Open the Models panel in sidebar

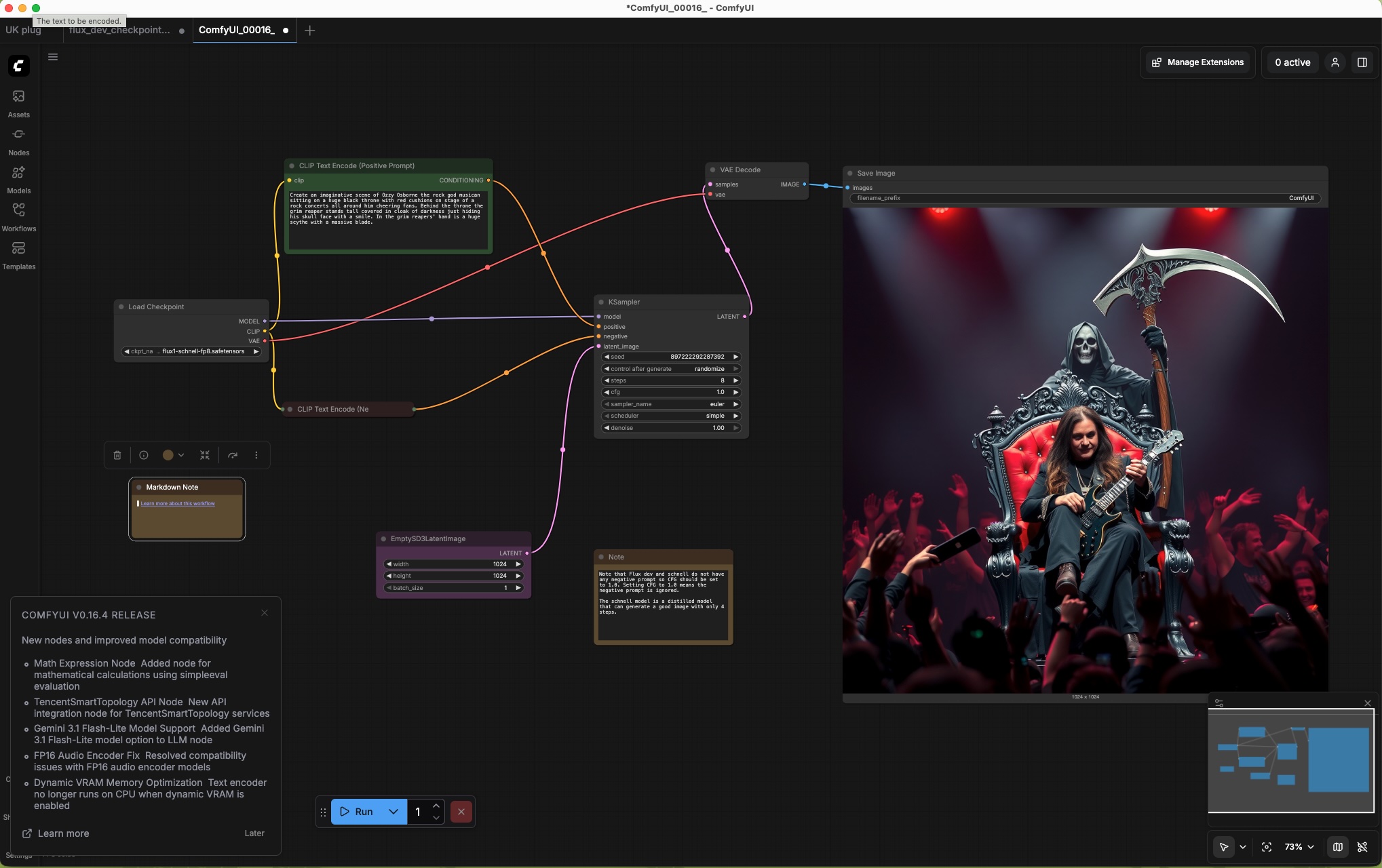[x=19, y=178]
